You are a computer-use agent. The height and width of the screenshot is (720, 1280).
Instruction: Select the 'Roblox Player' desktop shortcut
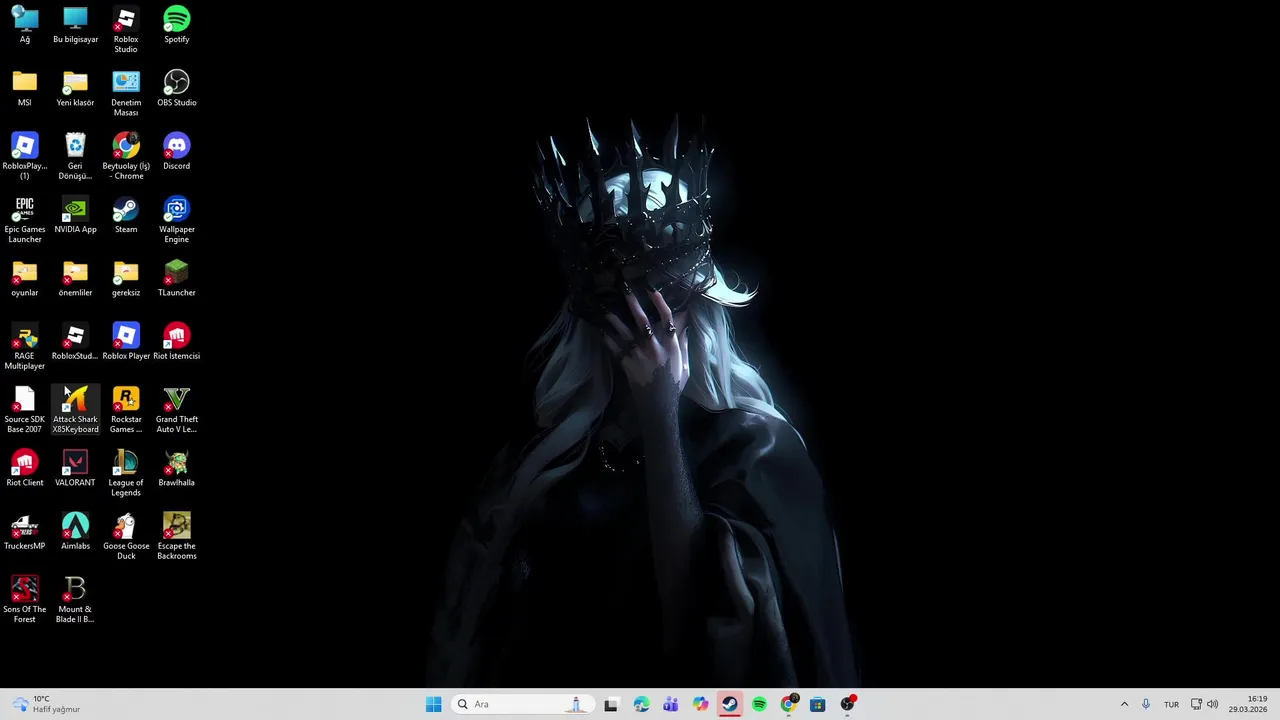click(x=126, y=341)
